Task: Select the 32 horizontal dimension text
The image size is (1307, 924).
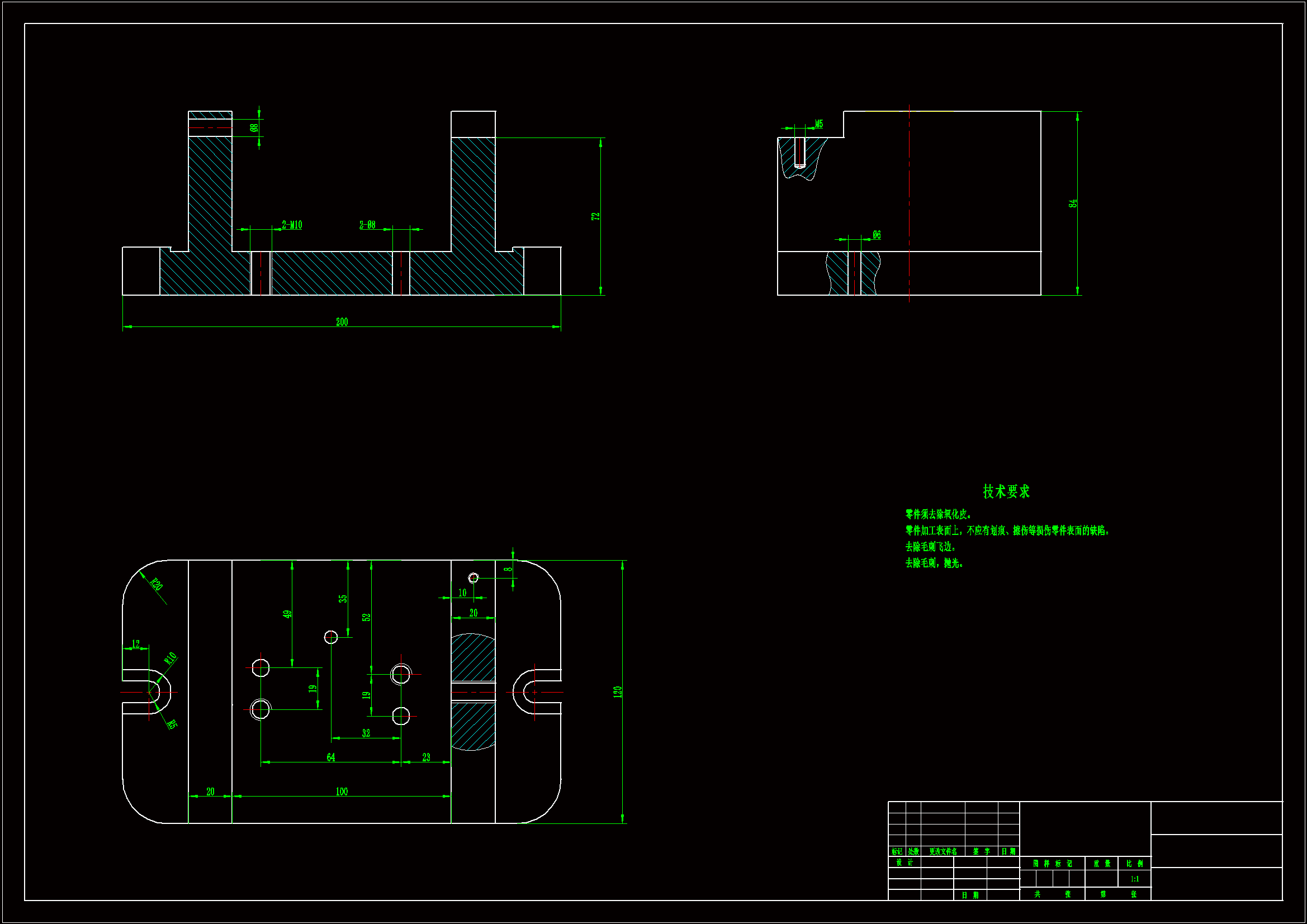Action: (366, 733)
